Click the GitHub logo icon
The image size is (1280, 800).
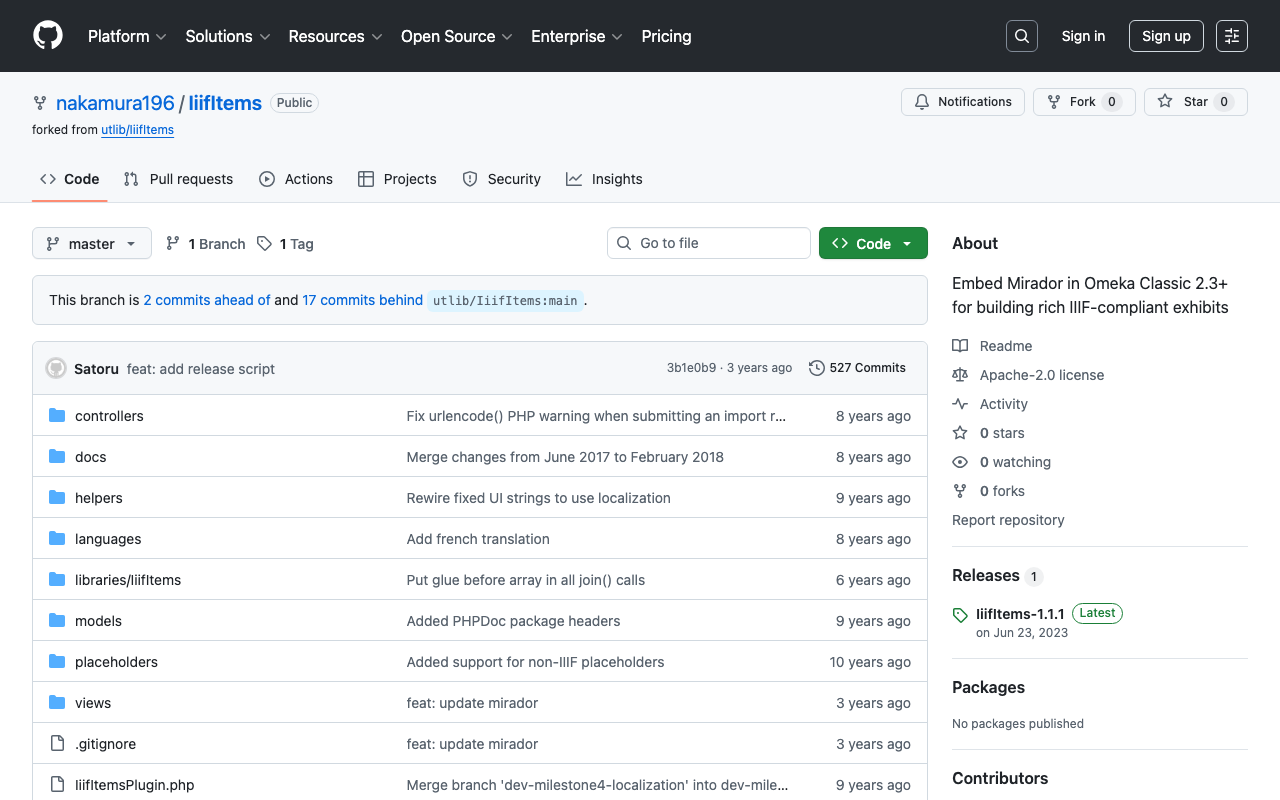48,36
